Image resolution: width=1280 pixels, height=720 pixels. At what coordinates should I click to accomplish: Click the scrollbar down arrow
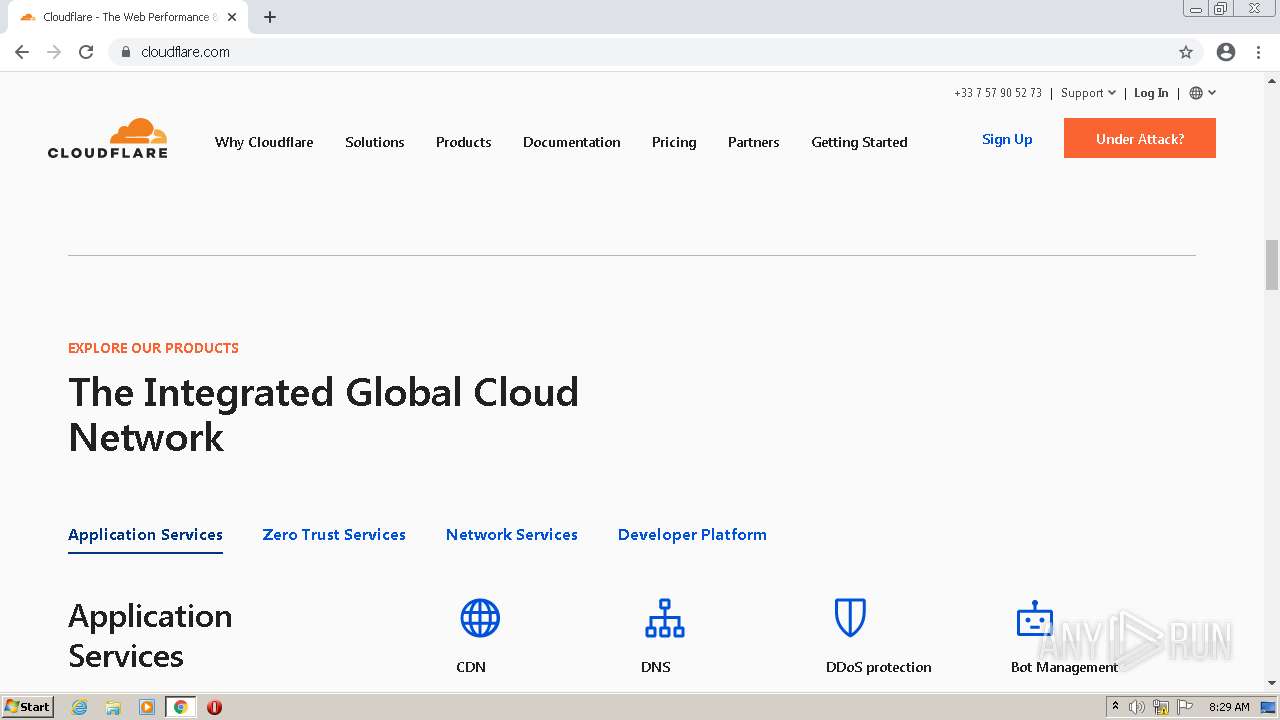pos(1272,683)
